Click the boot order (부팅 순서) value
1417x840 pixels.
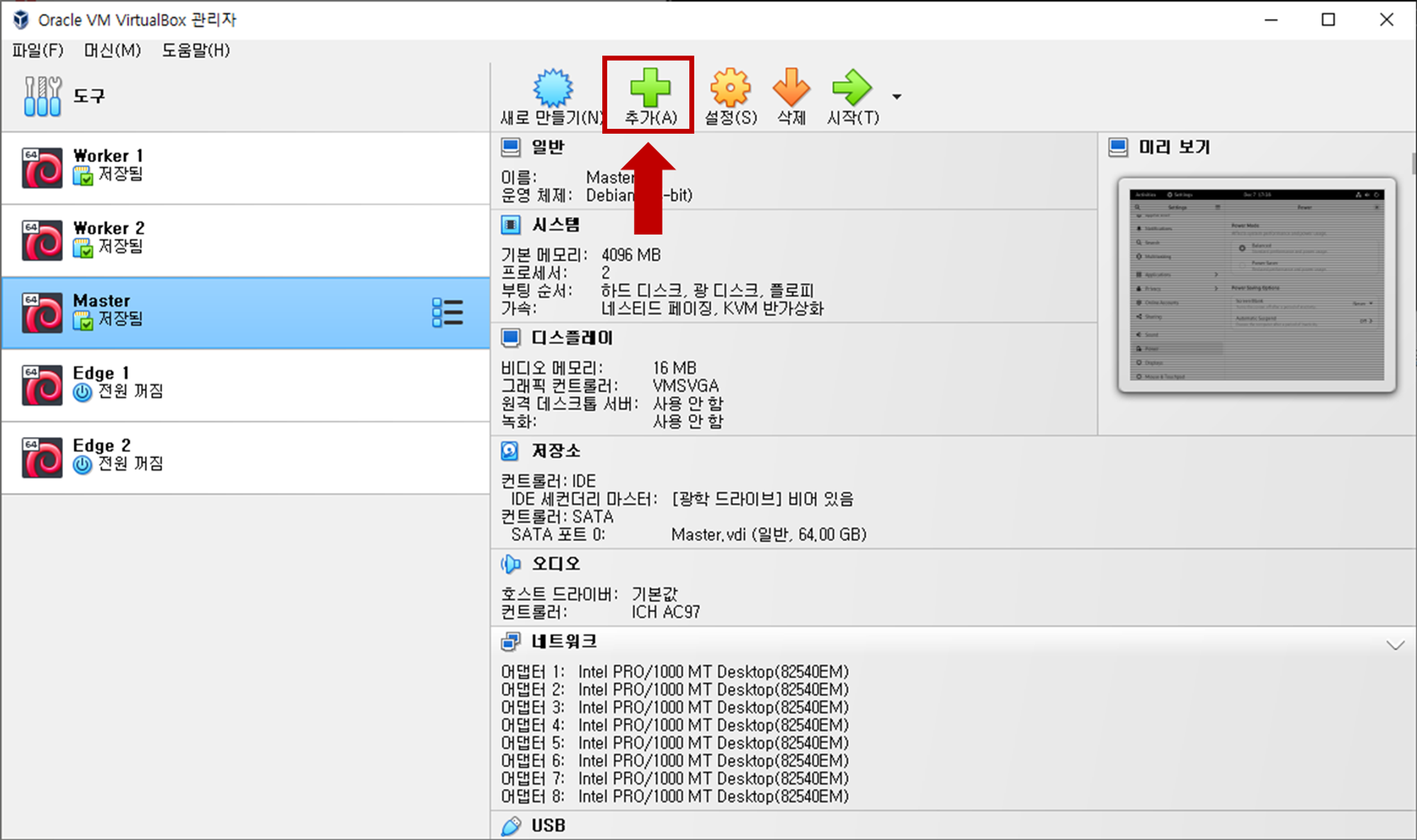(707, 290)
